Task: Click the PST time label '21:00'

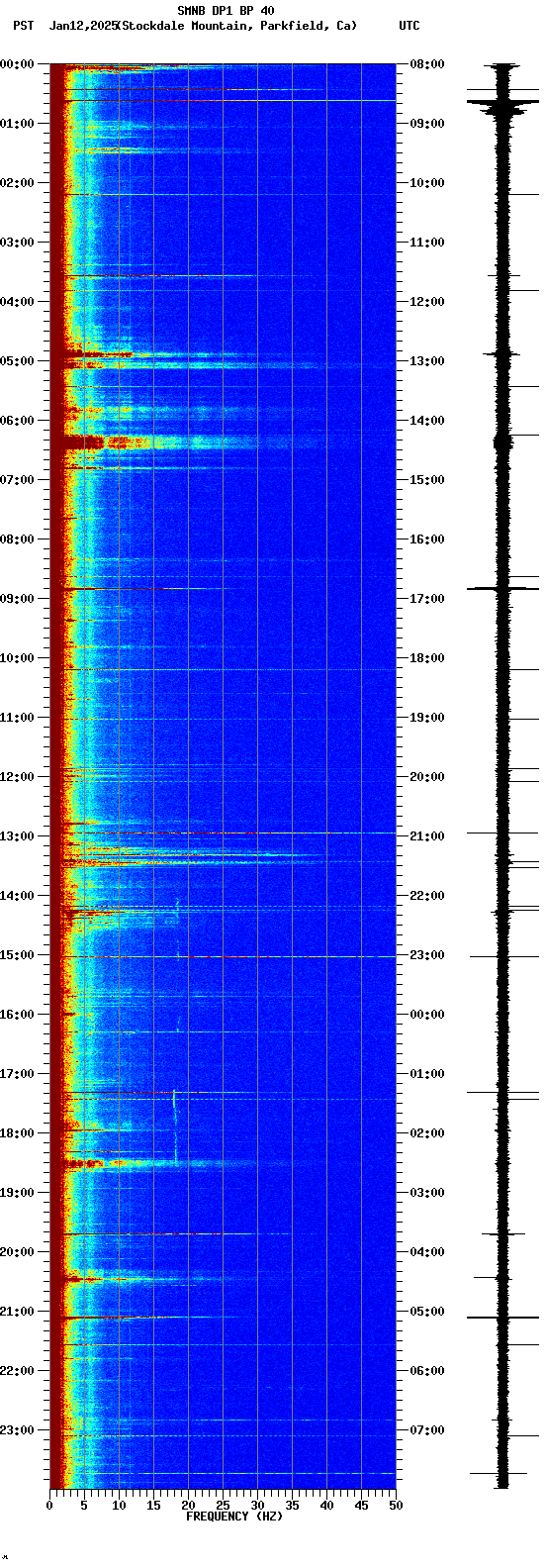Action: (17, 1312)
